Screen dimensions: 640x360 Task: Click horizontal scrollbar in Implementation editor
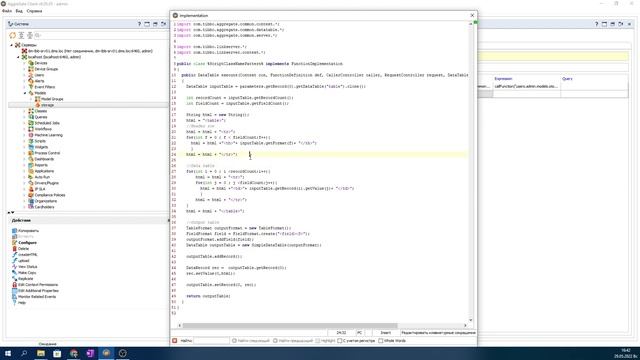click(290, 326)
